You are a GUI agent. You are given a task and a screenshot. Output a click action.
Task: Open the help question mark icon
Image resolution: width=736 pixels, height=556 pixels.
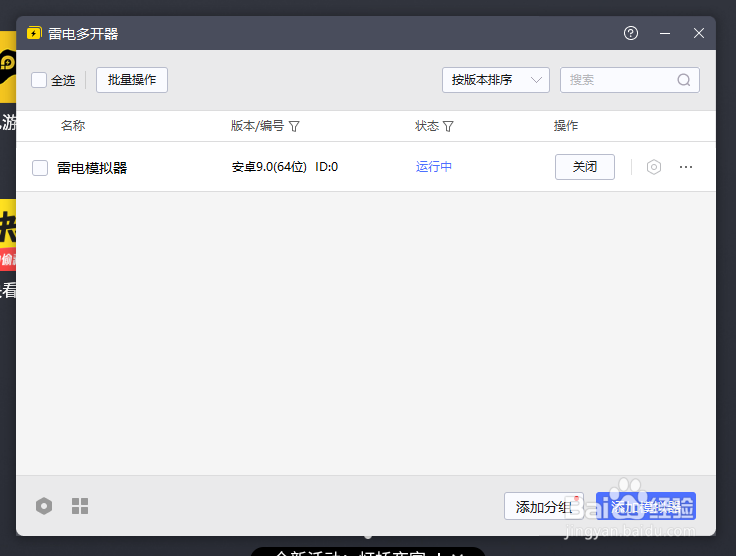(630, 33)
